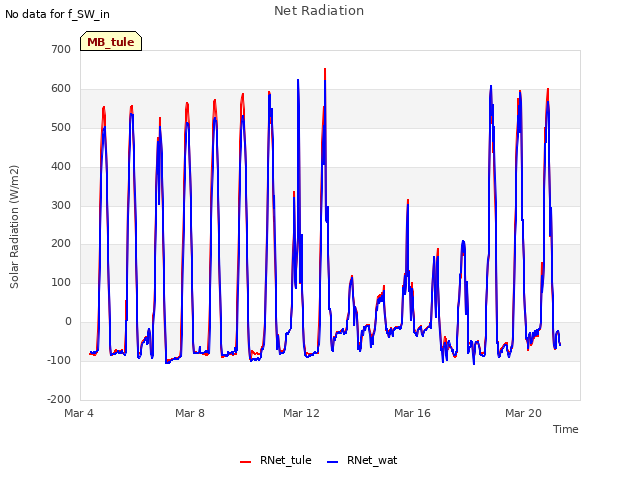Toggle the RNet_wat legend entry
Image resolution: width=640 pixels, height=480 pixels.
point(362,460)
